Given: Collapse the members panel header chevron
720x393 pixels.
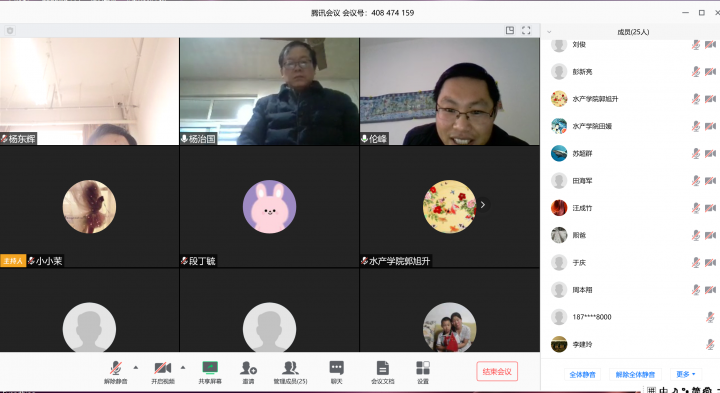Looking at the screenshot, I should click(549, 32).
